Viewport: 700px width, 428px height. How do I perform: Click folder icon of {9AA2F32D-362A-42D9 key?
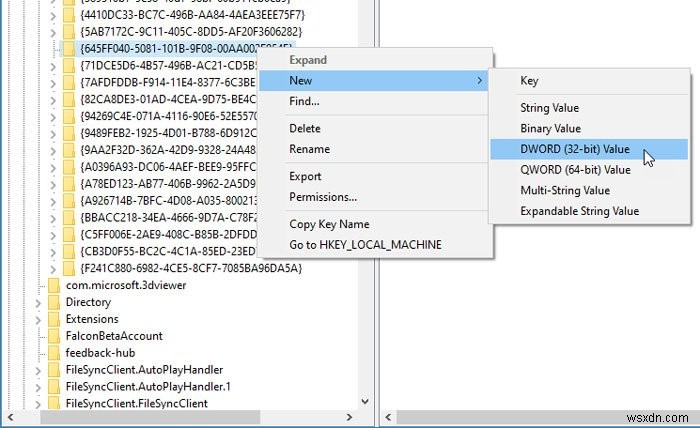pos(69,150)
